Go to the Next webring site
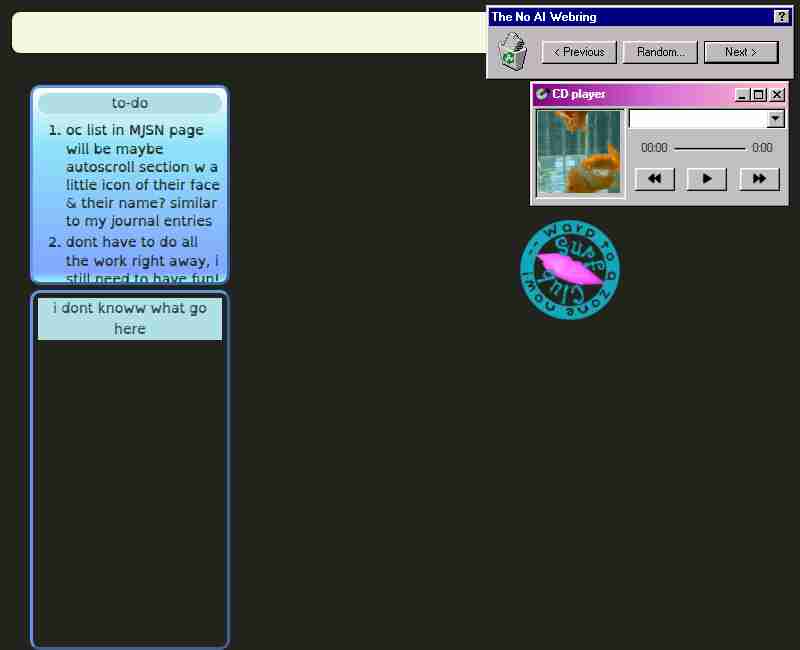800x650 pixels. pos(741,52)
